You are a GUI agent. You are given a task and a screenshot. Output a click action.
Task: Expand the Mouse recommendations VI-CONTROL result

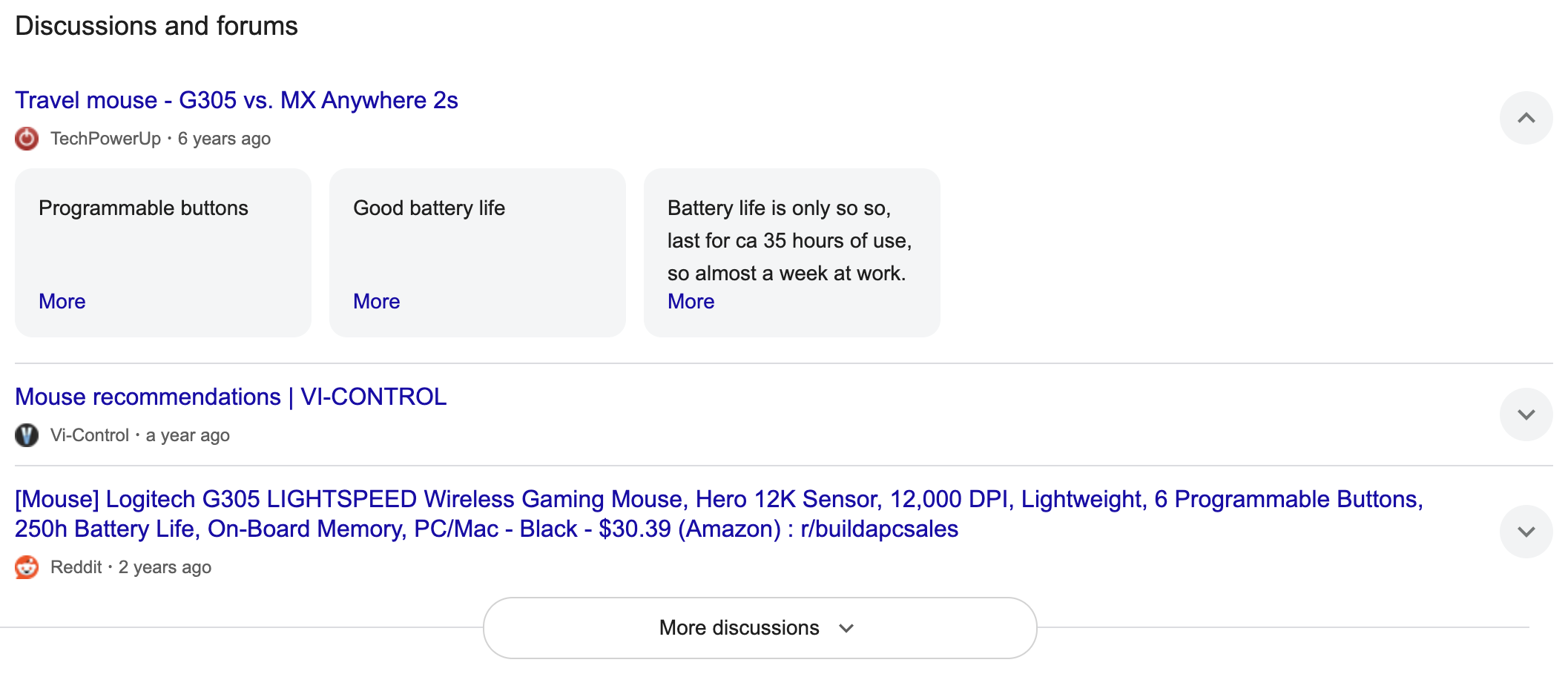pyautogui.click(x=1526, y=414)
